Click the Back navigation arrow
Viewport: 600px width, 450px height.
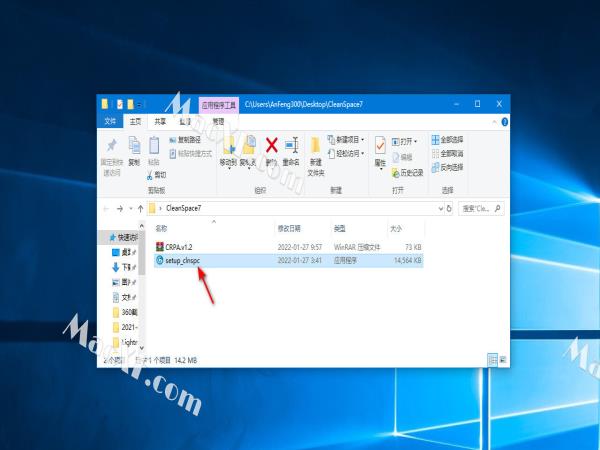pyautogui.click(x=106, y=209)
